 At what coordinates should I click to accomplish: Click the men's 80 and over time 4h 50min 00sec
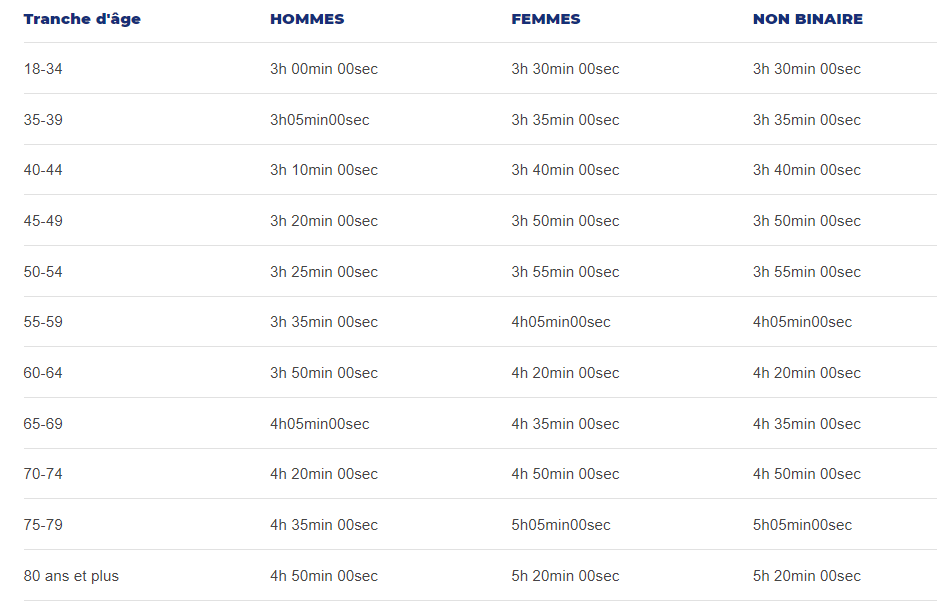324,576
